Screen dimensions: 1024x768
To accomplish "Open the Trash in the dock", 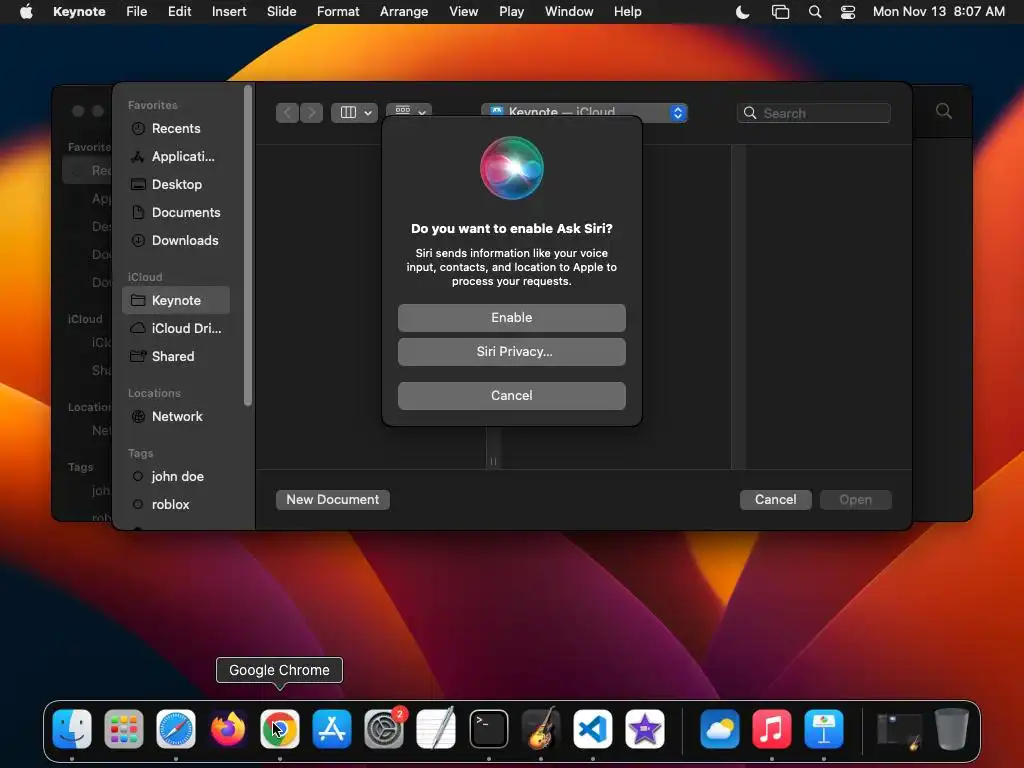I will 952,729.
